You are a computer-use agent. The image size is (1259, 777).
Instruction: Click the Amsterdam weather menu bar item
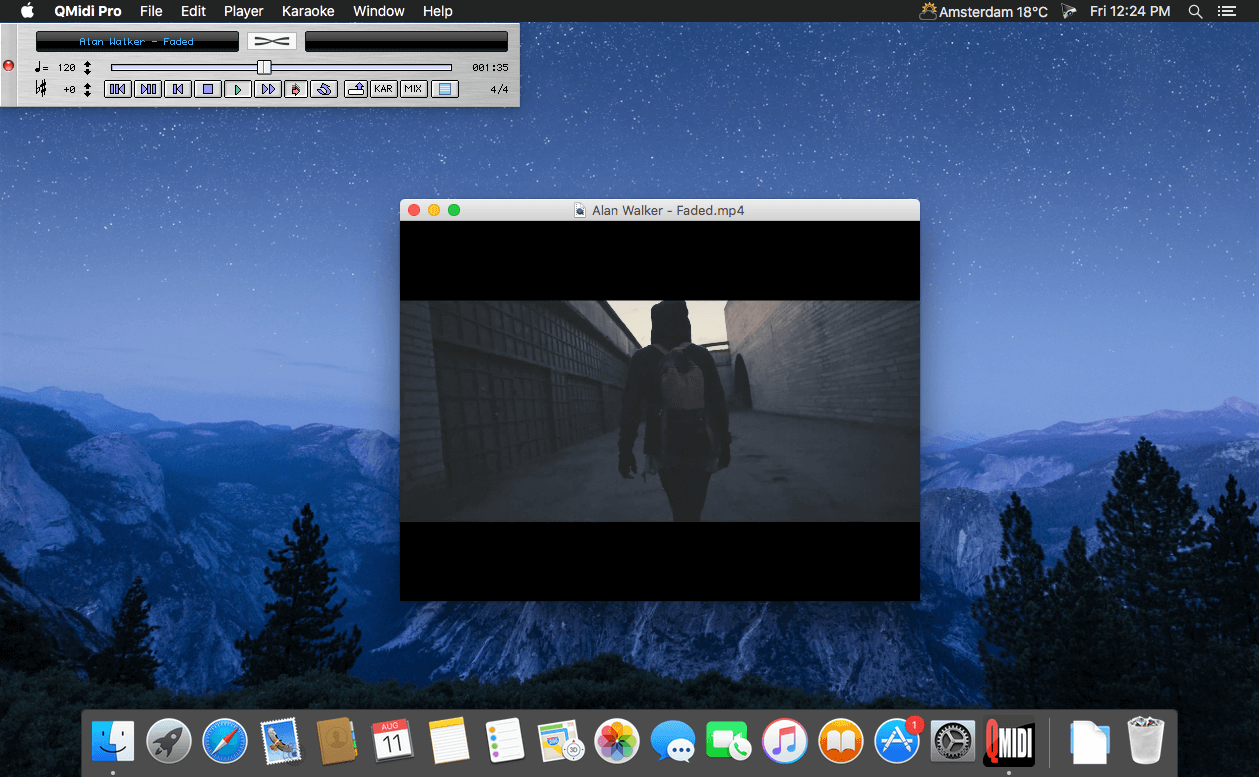984,11
